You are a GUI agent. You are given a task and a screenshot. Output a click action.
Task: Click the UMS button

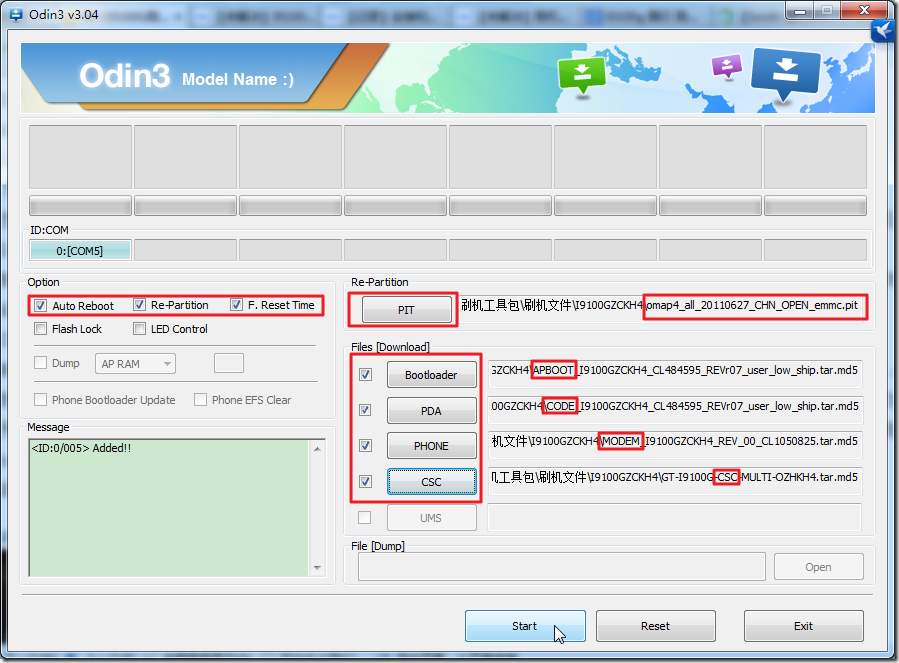click(x=431, y=518)
